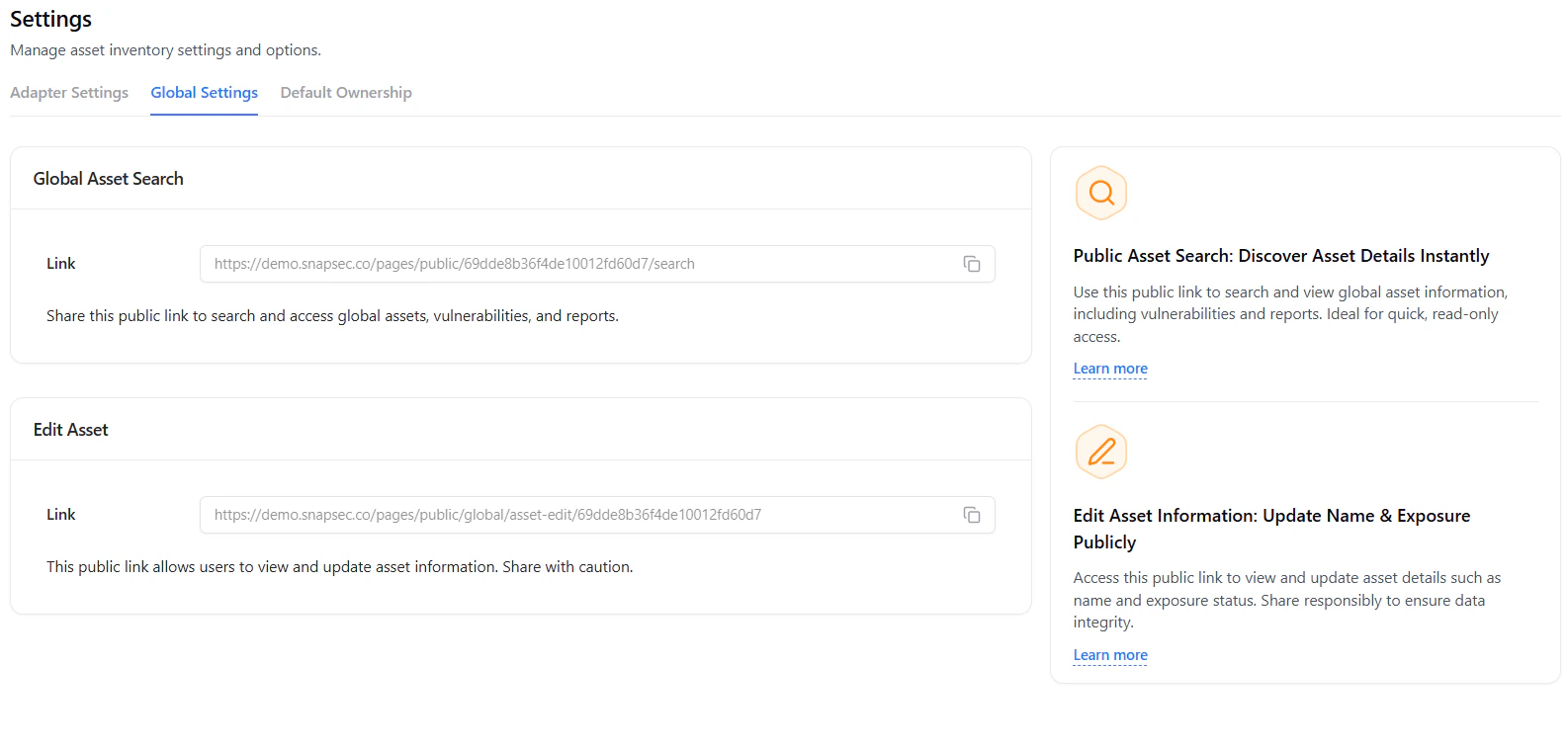Click the Public Asset Search heading
The height and width of the screenshot is (748, 1568).
(1280, 256)
